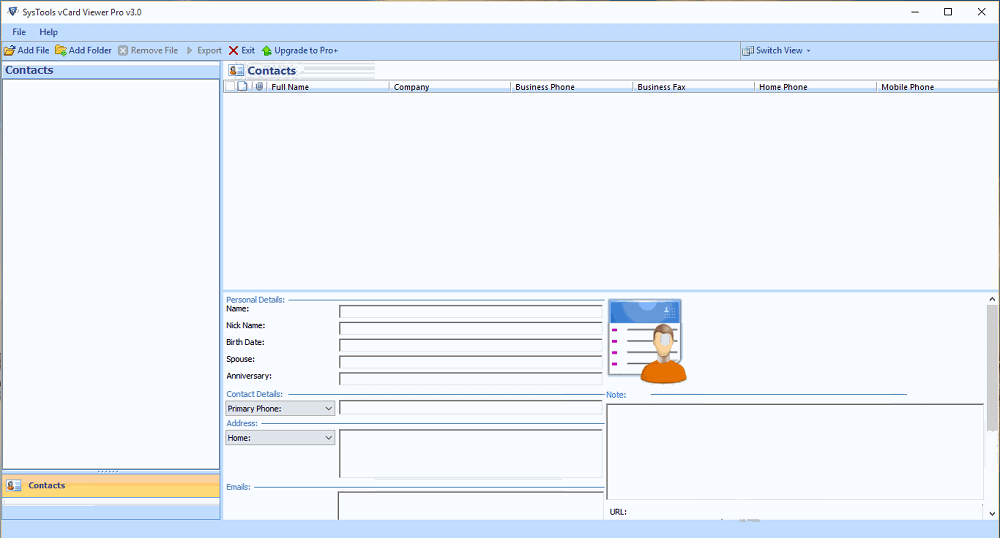Click the details pane vertical scrollbar thumb
Viewport: 1000px width, 538px height.
(992, 368)
